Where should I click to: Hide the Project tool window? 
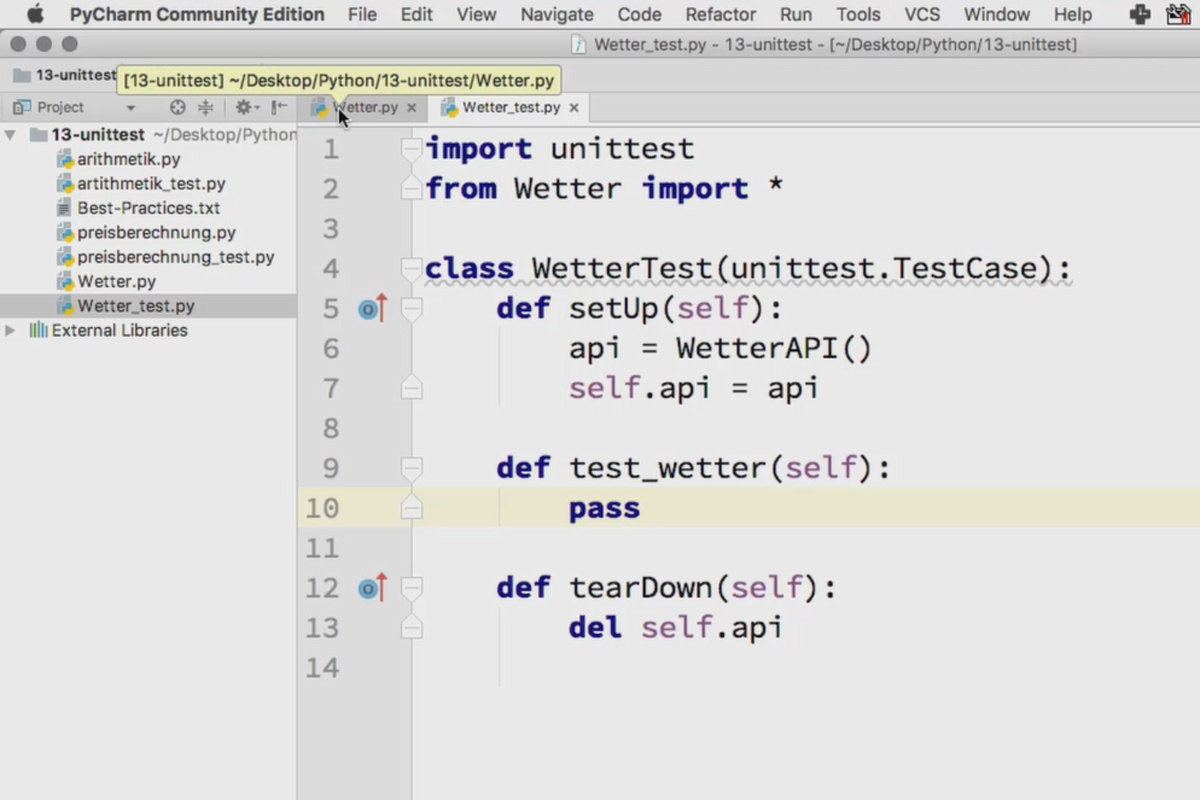click(279, 107)
